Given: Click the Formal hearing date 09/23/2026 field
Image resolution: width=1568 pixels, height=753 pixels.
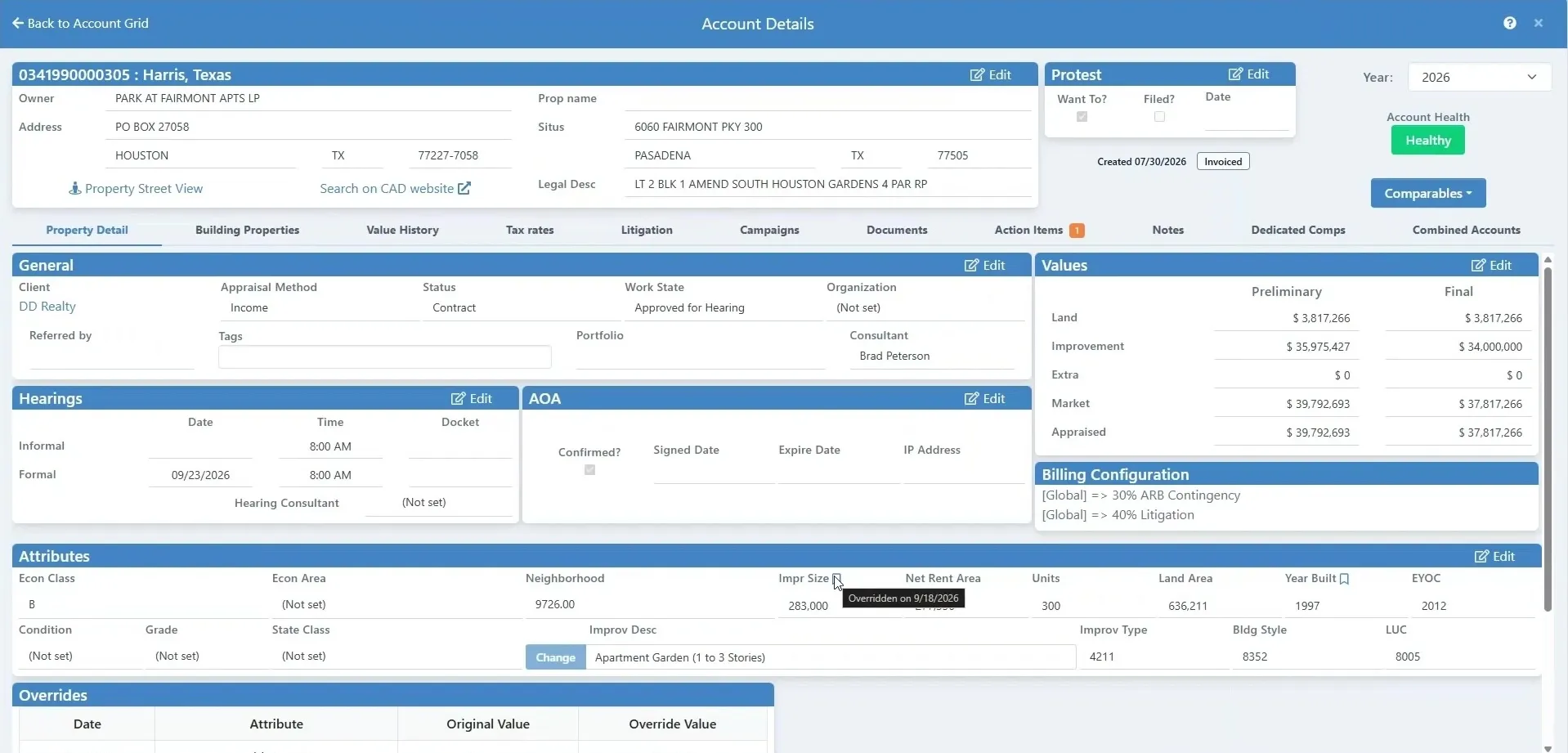Looking at the screenshot, I should pos(200,475).
